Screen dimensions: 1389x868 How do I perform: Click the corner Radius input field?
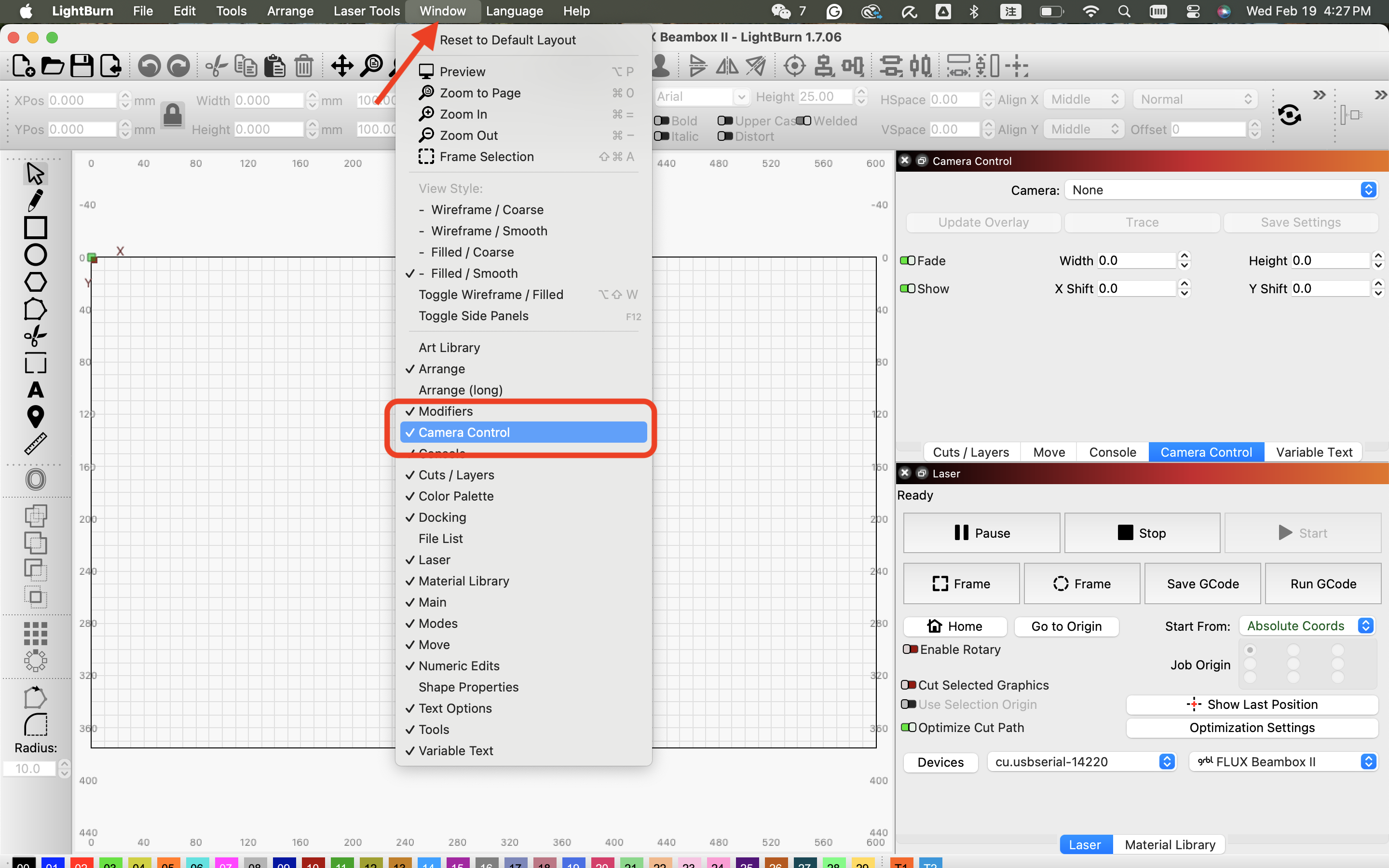29,768
